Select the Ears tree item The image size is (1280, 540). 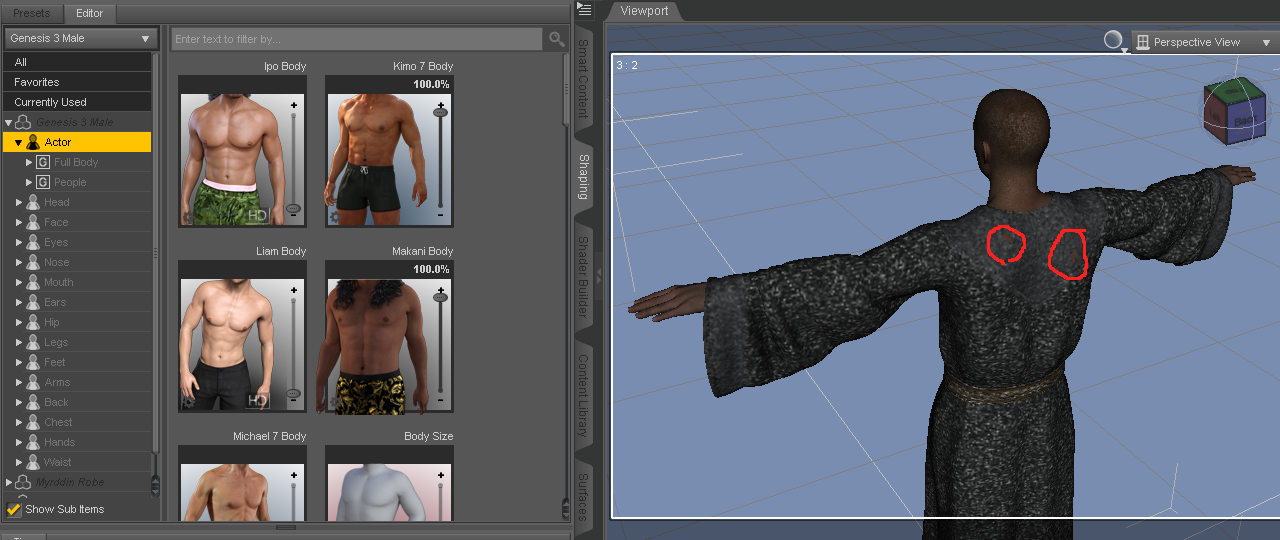click(x=55, y=302)
